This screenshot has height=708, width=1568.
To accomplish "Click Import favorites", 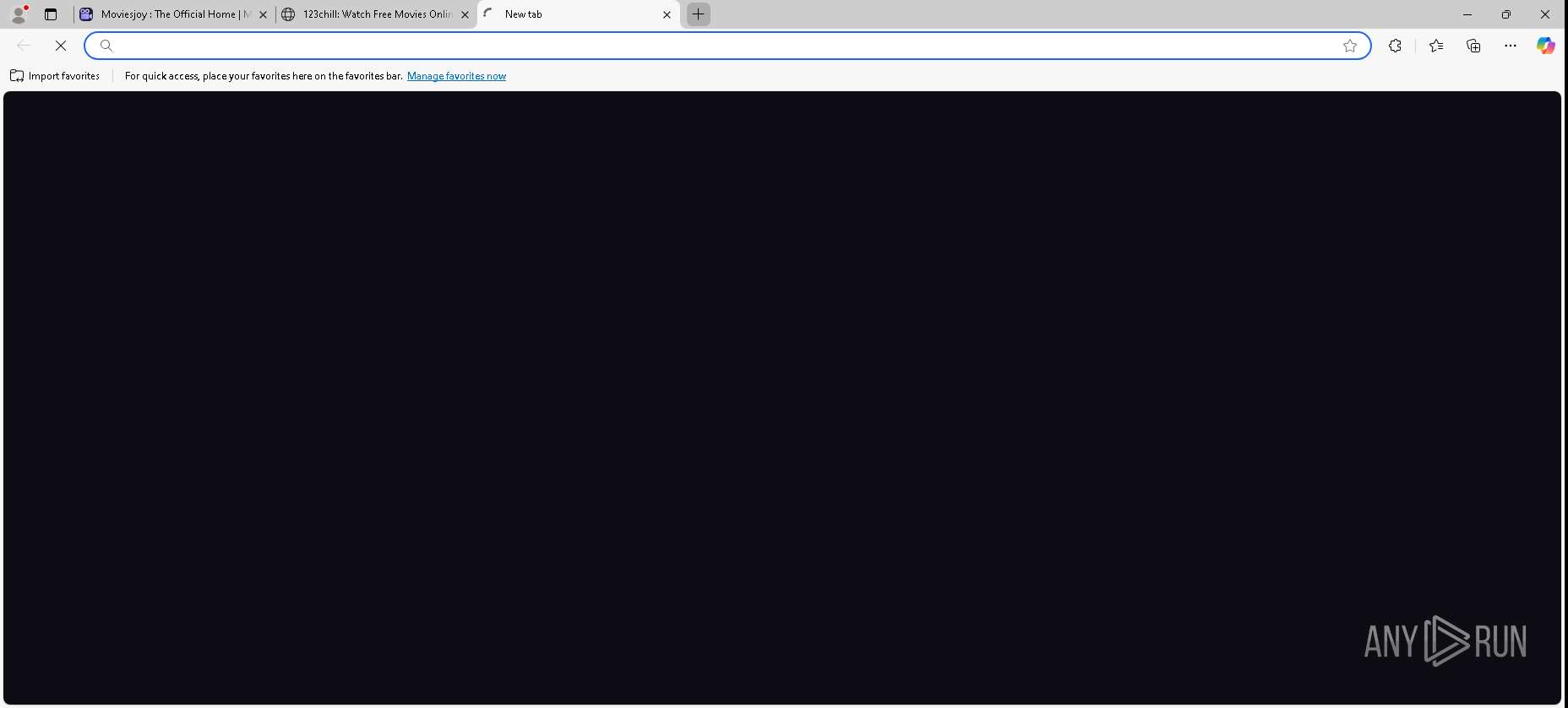I will coord(55,76).
